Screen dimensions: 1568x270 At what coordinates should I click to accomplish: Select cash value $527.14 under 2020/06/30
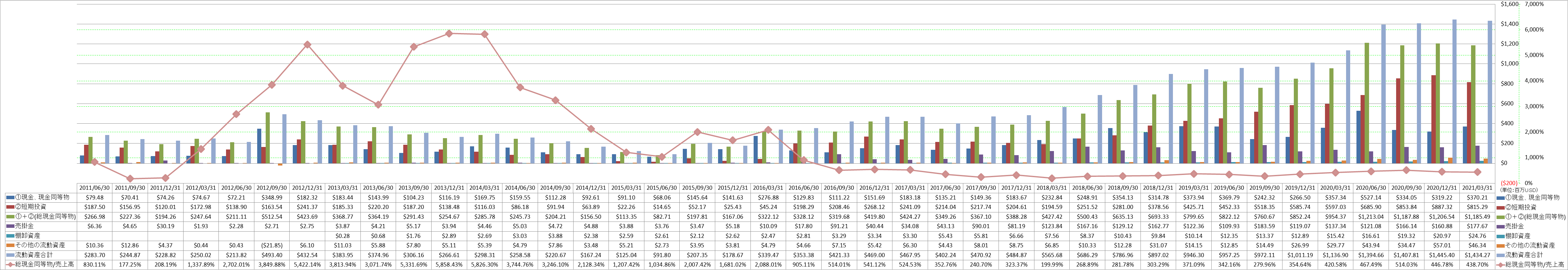tap(1371, 198)
